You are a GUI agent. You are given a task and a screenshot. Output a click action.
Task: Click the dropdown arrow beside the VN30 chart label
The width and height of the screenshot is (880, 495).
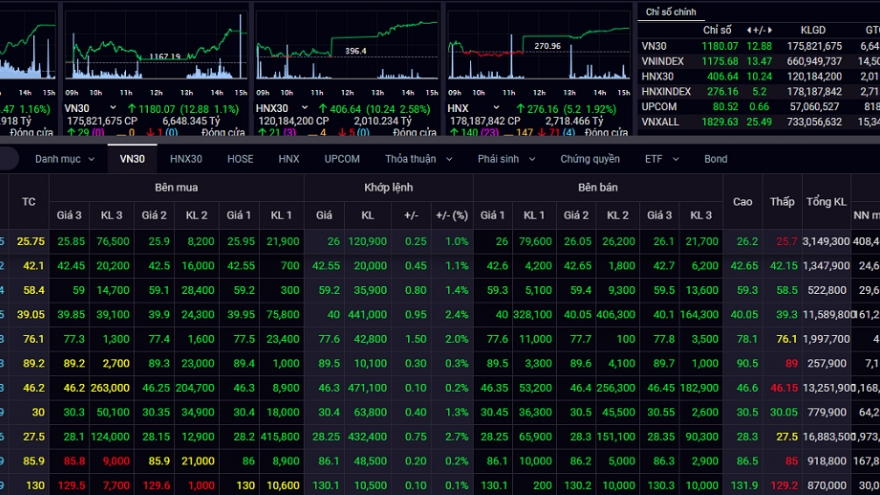[x=113, y=108]
